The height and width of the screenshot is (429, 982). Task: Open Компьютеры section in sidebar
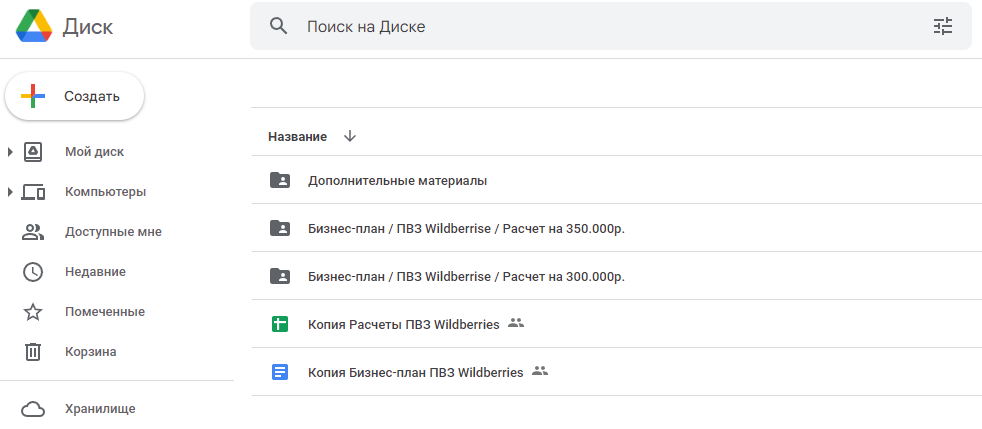coord(106,192)
